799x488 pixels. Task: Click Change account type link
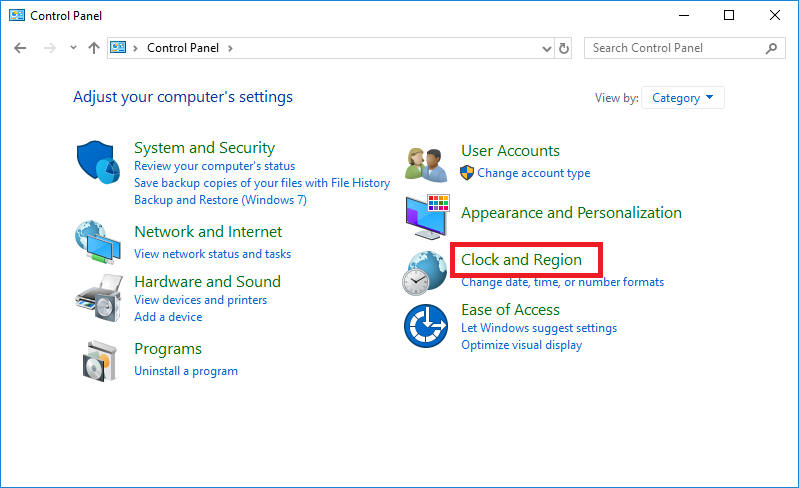click(533, 173)
